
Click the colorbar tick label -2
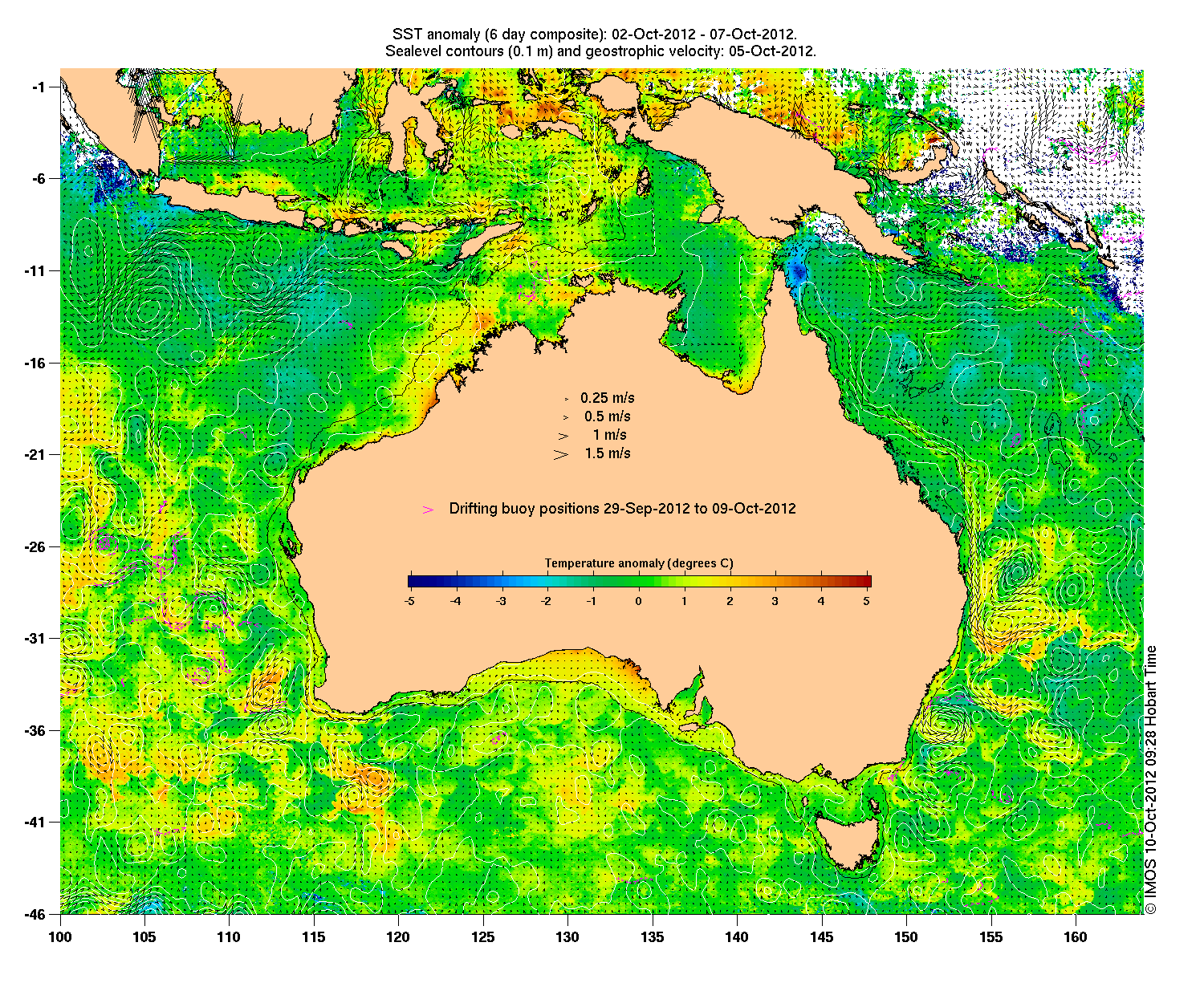(x=547, y=601)
